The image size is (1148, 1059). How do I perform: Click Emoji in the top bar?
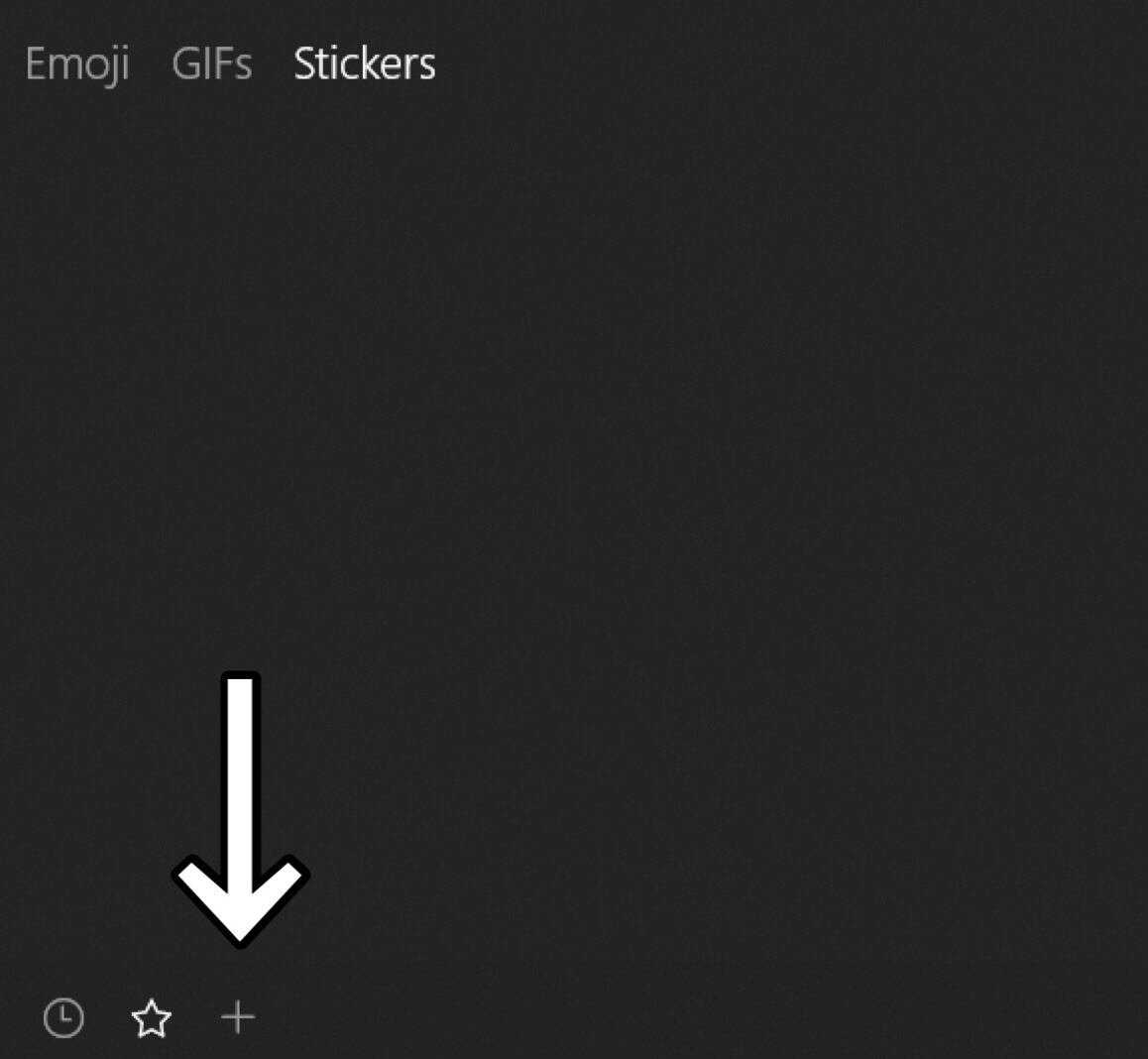tap(77, 63)
